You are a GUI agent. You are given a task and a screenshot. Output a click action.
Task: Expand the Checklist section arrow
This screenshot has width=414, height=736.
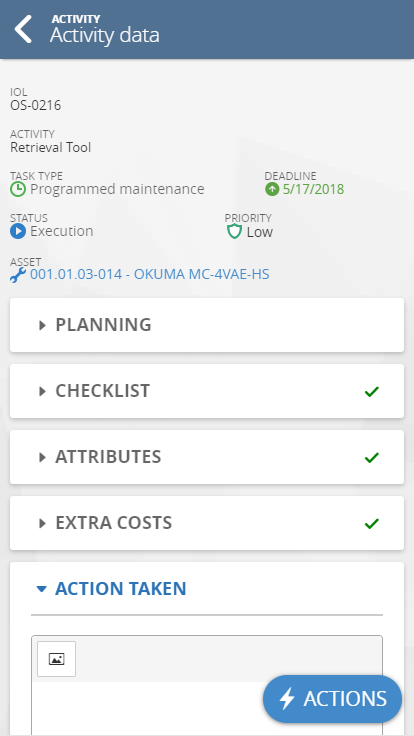tap(43, 391)
